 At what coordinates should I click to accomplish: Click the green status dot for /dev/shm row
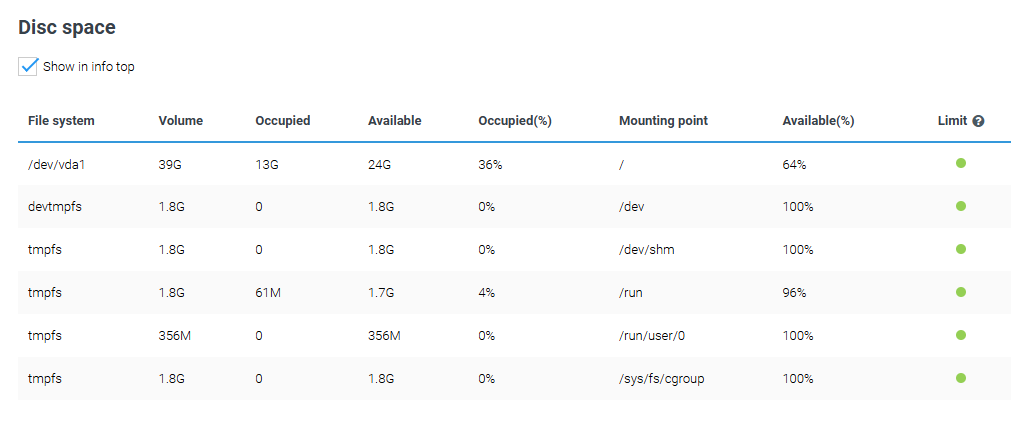click(x=961, y=249)
